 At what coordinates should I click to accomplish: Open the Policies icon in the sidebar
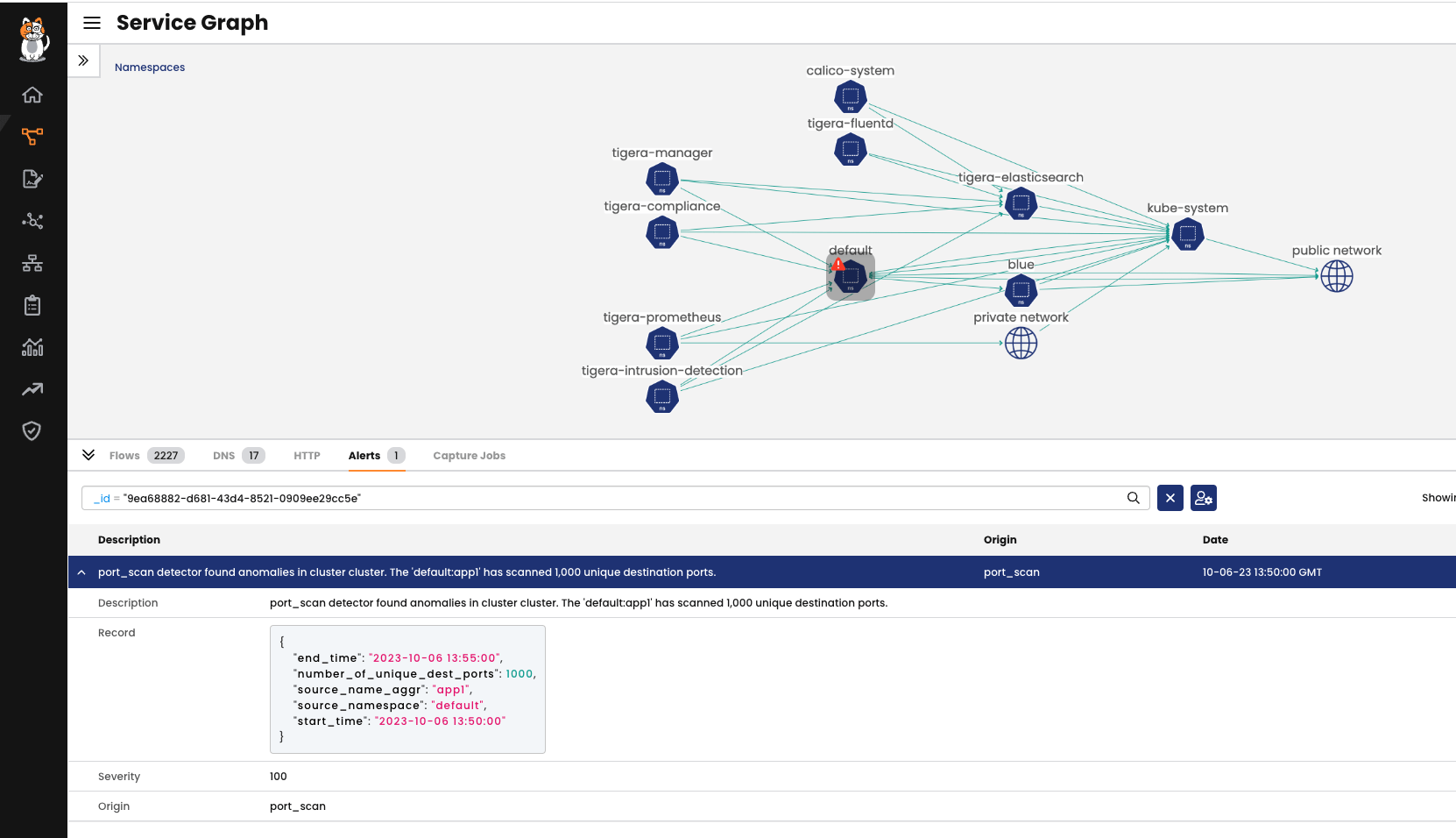[32, 179]
